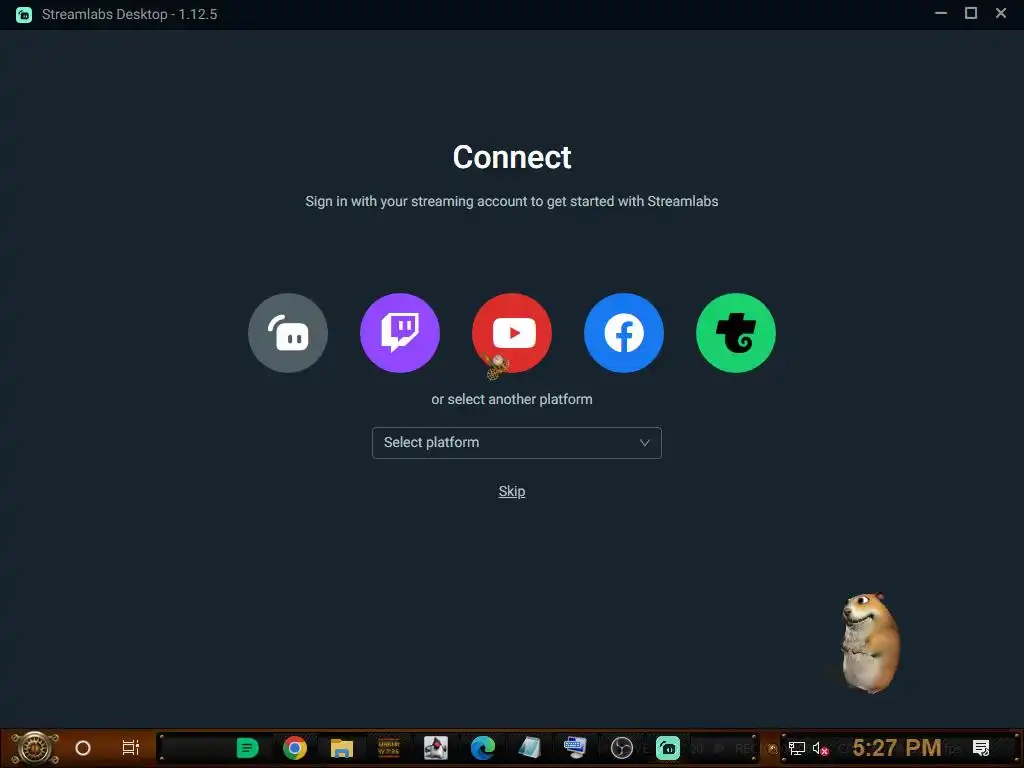This screenshot has height=768, width=1024.
Task: Launch Microsoft Edge from the taskbar
Action: click(483, 748)
